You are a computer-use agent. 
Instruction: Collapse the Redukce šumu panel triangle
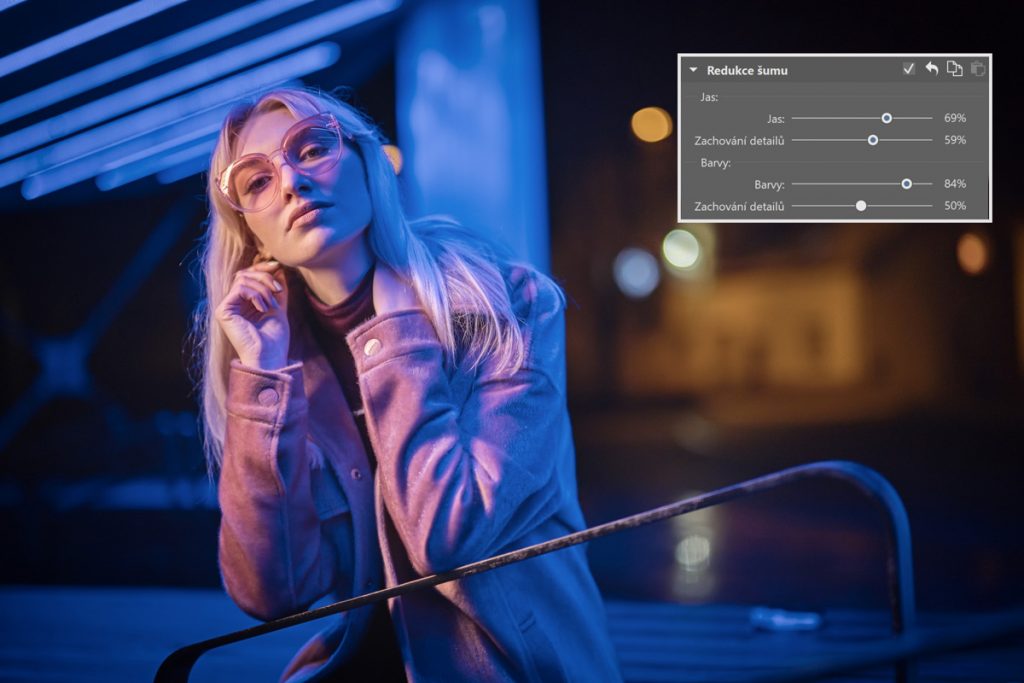(x=693, y=70)
